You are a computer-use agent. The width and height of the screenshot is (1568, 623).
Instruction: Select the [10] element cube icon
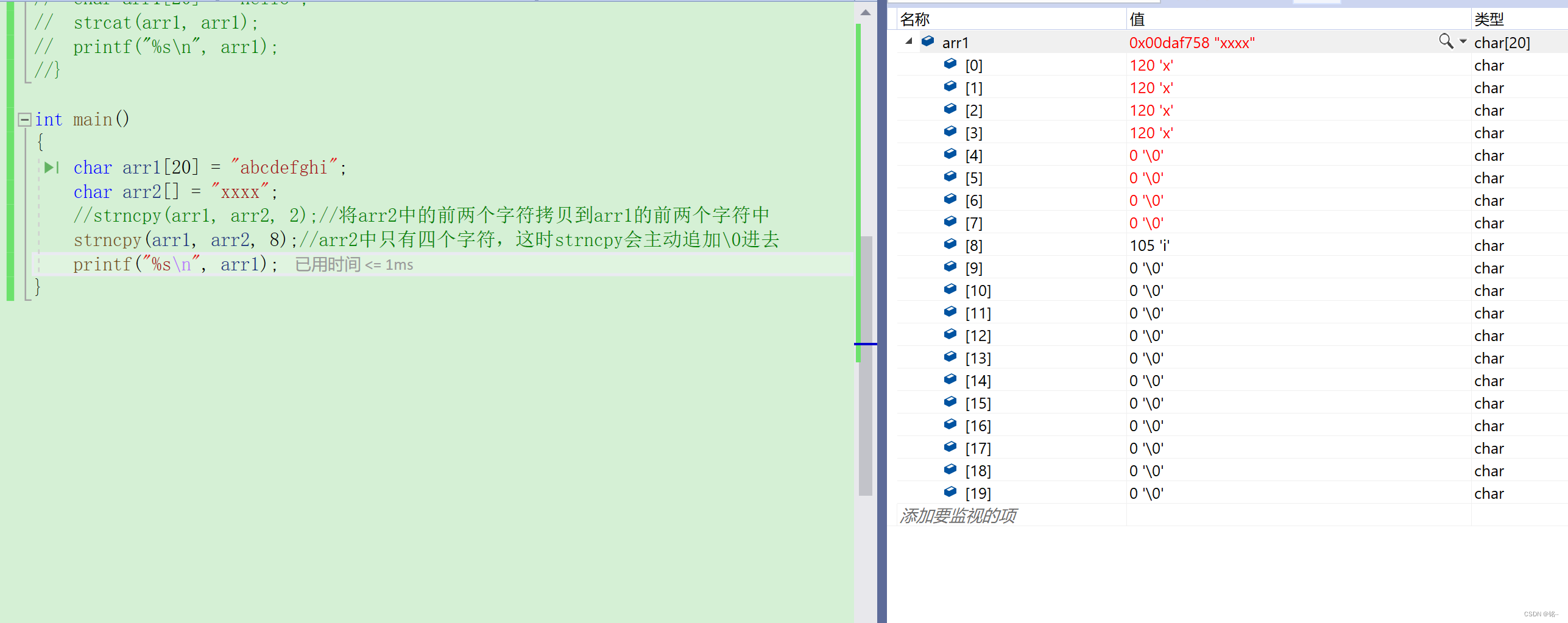click(x=950, y=289)
